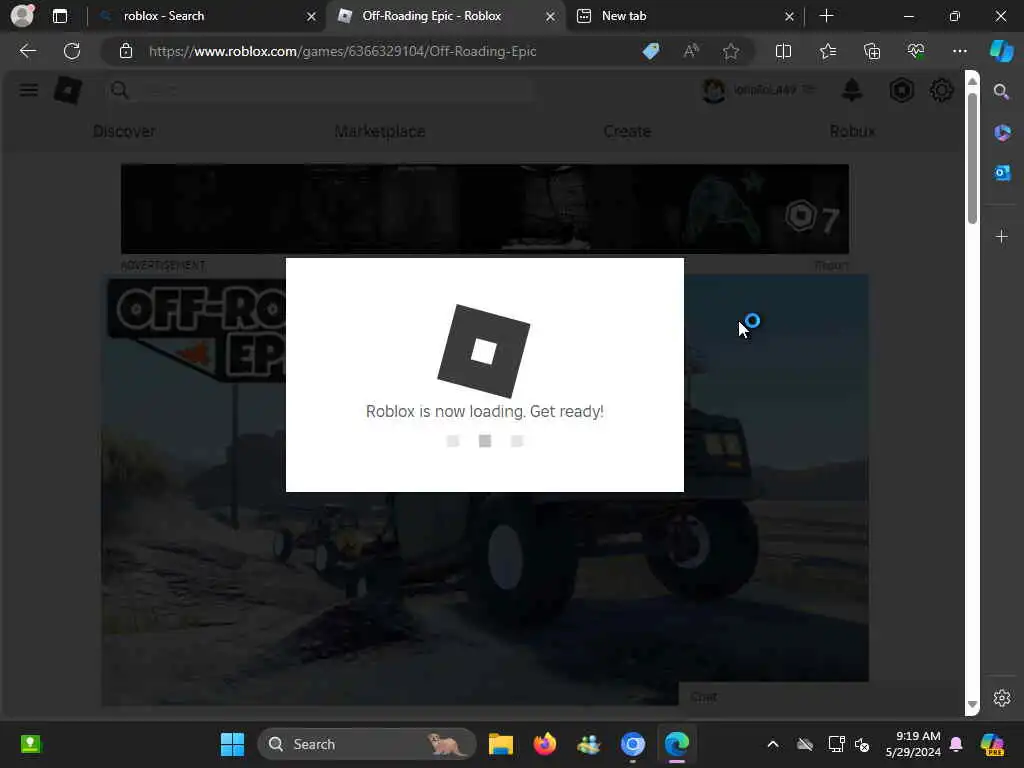Click the scrollbar up arrow
Viewport: 1024px width, 768px height.
coord(972,80)
